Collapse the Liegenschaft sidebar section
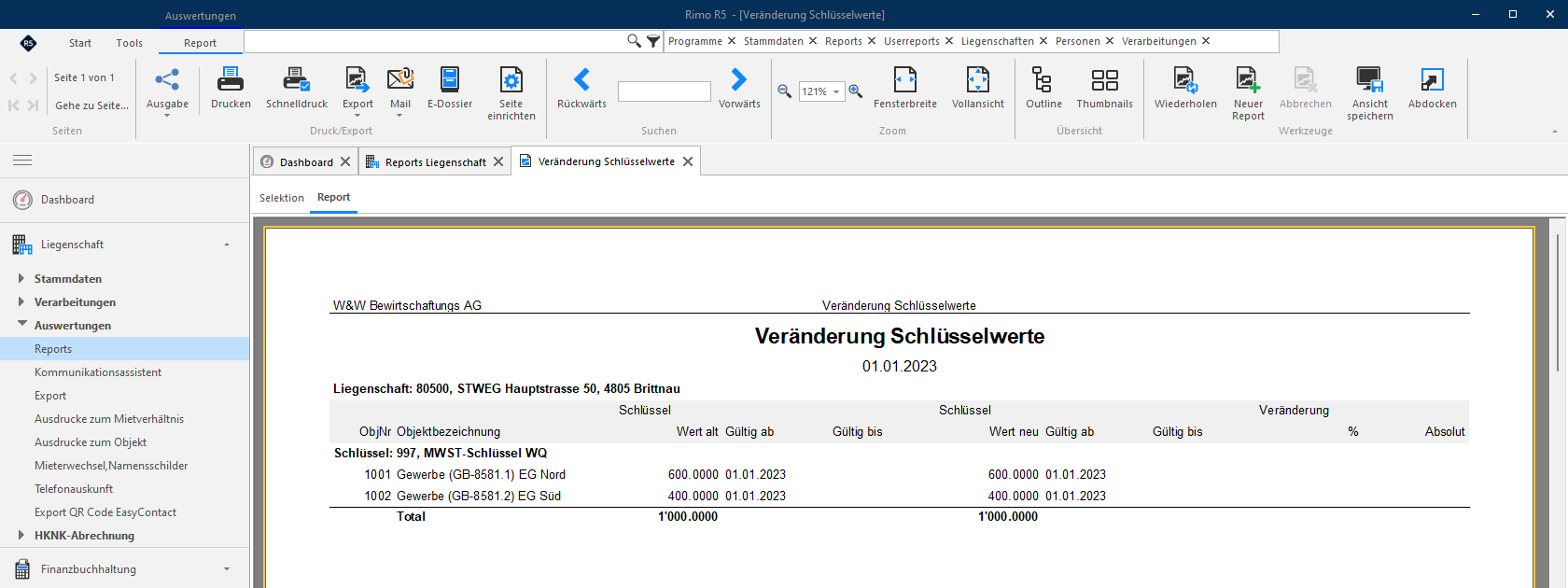1568x588 pixels. 227,245
